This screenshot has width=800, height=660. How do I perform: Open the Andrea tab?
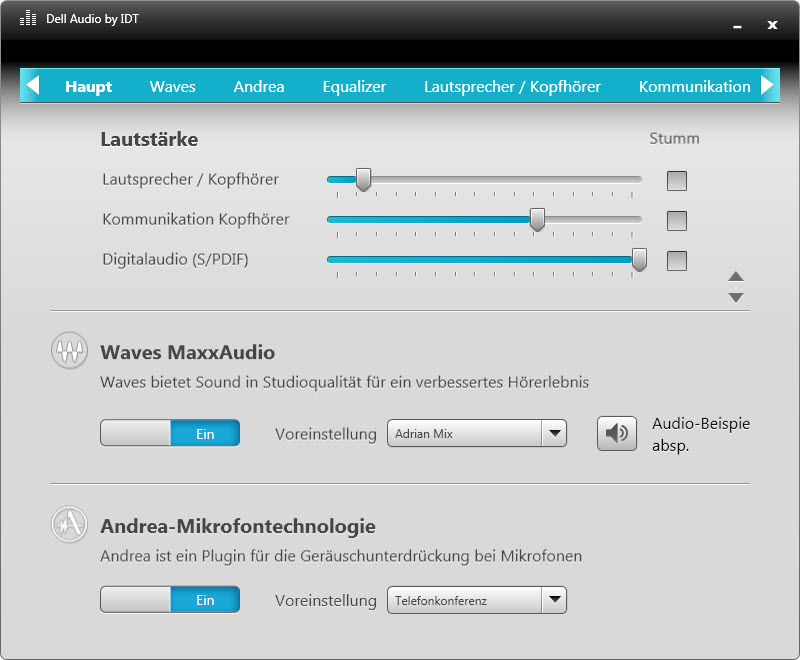259,86
